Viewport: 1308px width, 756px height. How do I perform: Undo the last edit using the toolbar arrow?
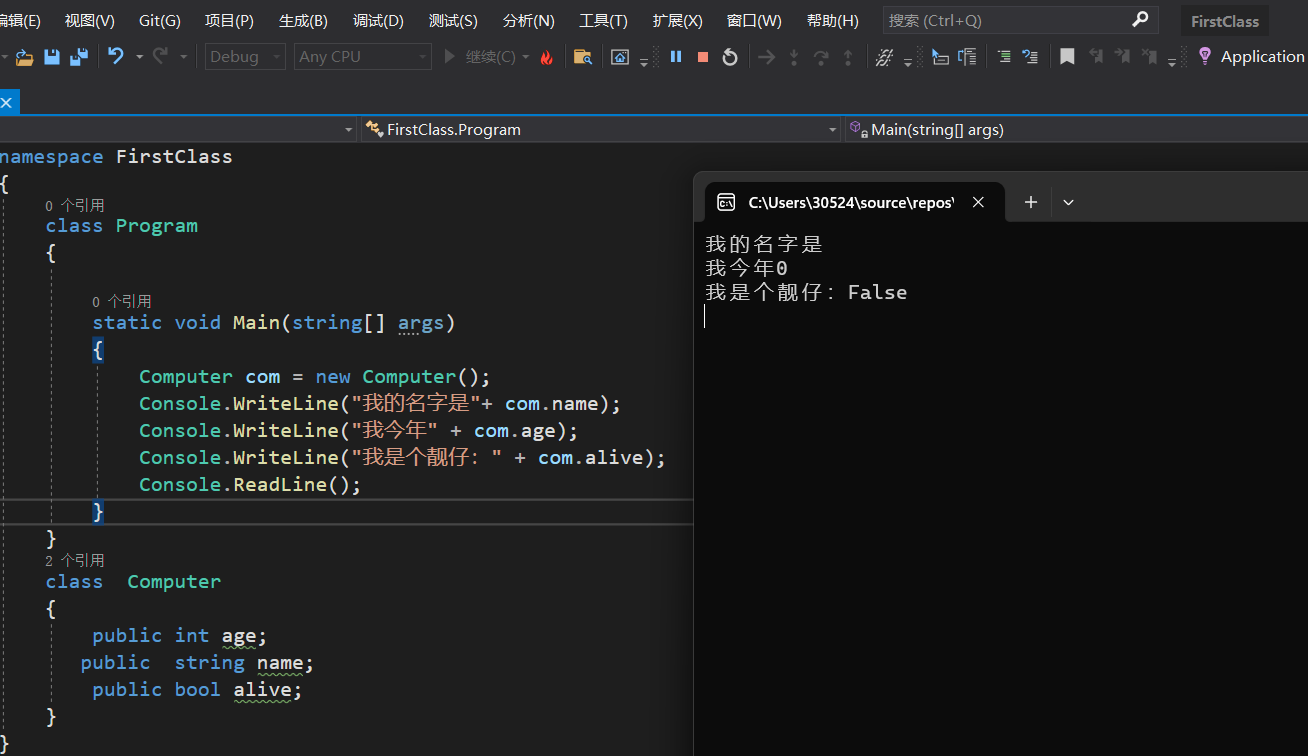(116, 57)
